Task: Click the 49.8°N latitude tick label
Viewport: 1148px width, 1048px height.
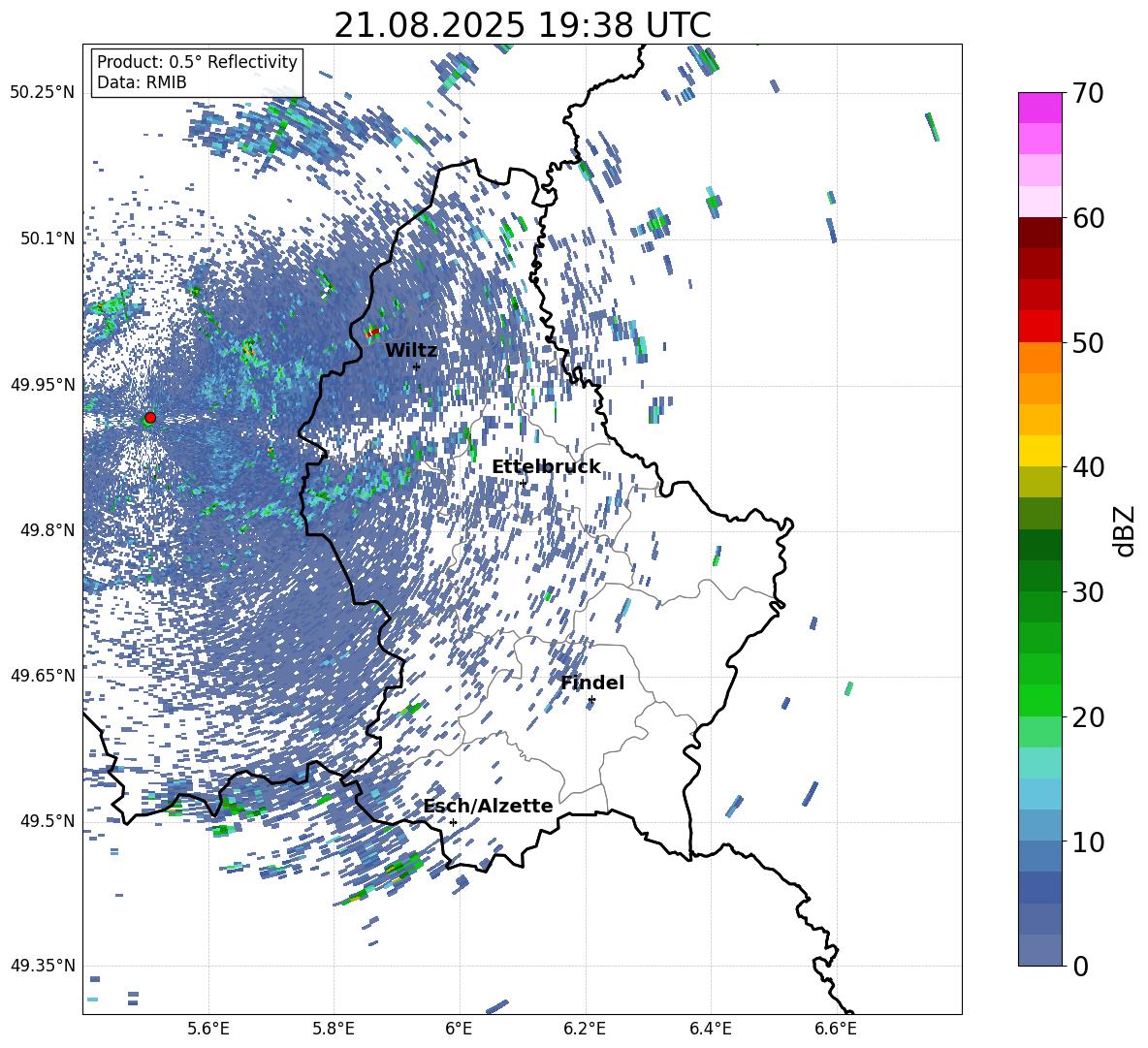Action: [x=48, y=530]
